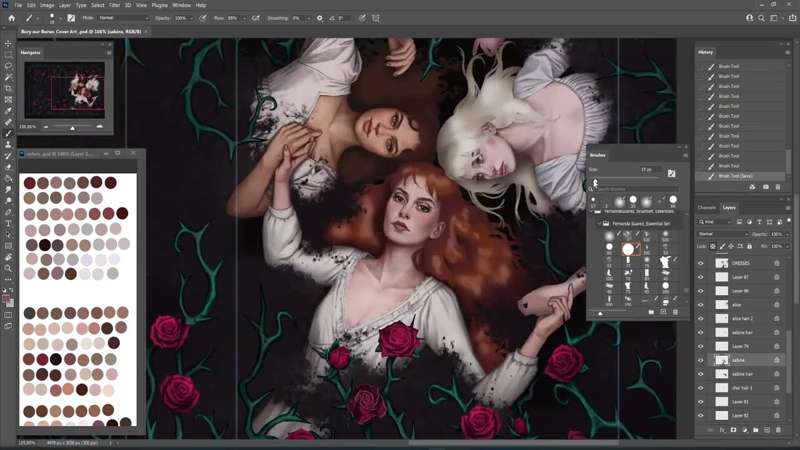The height and width of the screenshot is (450, 800).
Task: Click the brush size field in Brushes panel
Action: (x=652, y=169)
